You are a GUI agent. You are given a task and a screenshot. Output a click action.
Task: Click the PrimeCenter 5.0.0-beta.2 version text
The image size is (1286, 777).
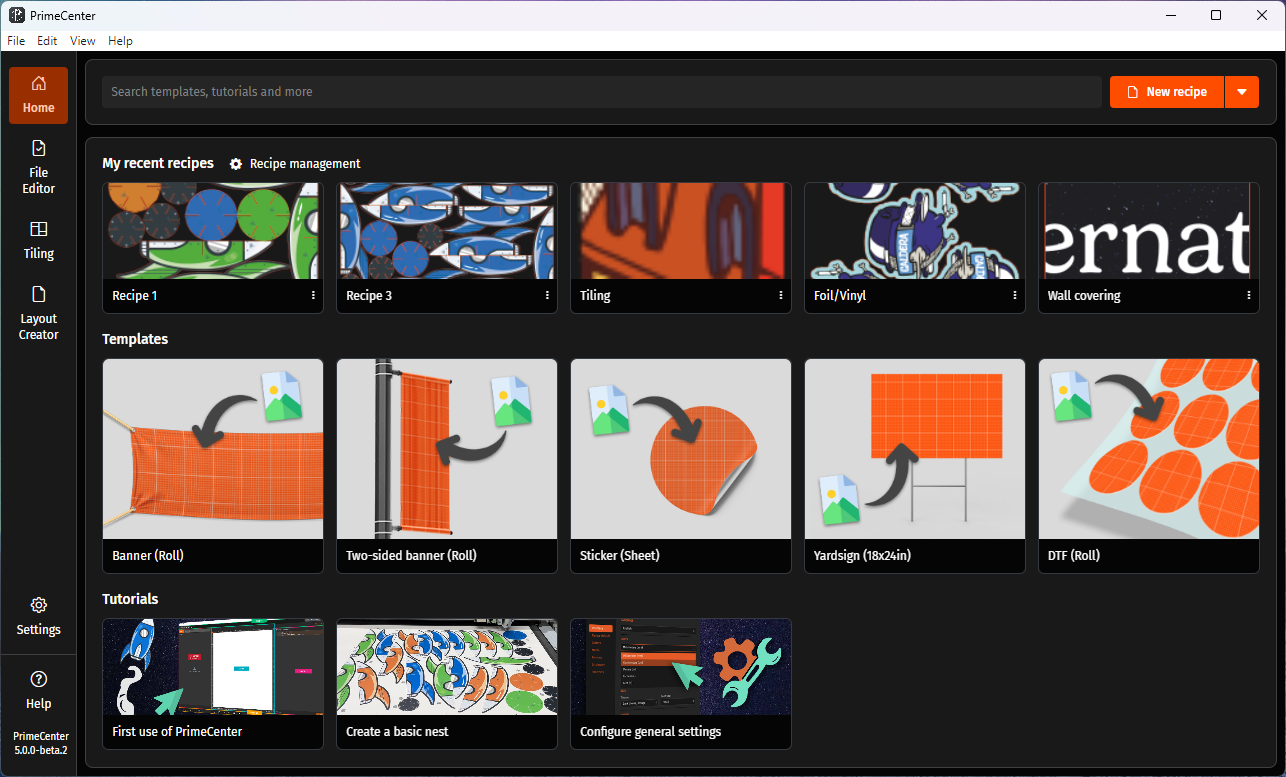[40, 743]
